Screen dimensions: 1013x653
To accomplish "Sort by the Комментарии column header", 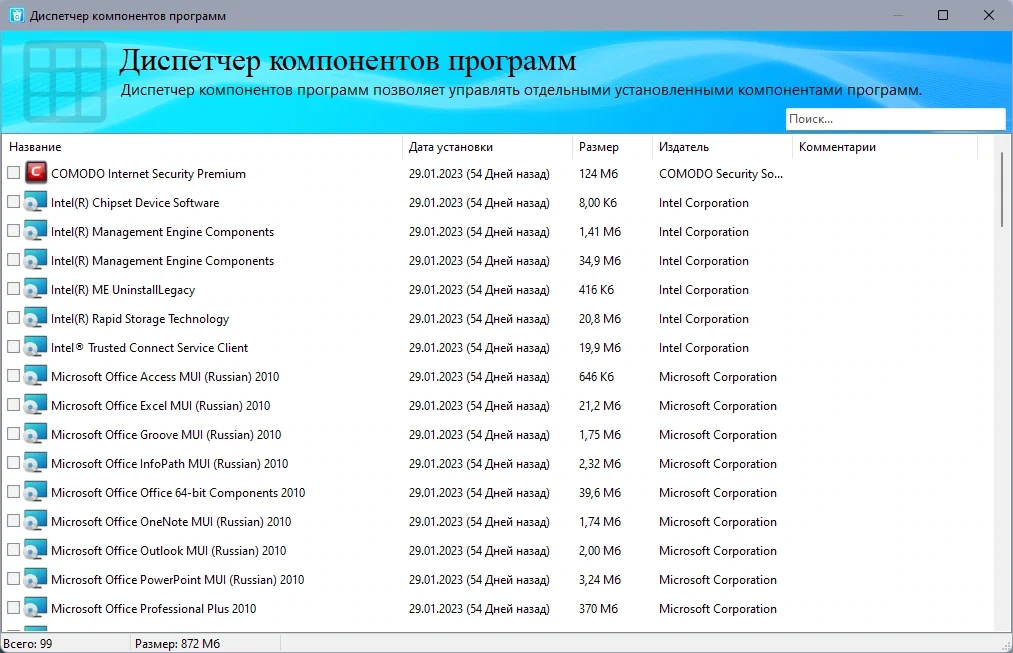I will [x=885, y=147].
